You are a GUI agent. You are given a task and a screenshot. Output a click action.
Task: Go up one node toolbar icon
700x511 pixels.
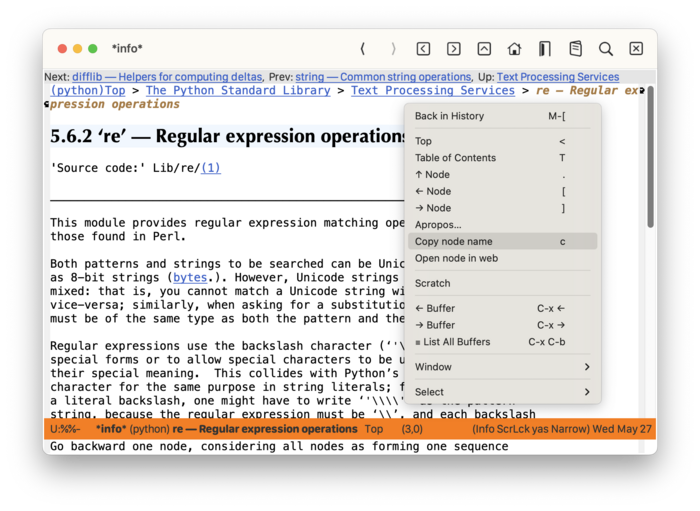[484, 49]
